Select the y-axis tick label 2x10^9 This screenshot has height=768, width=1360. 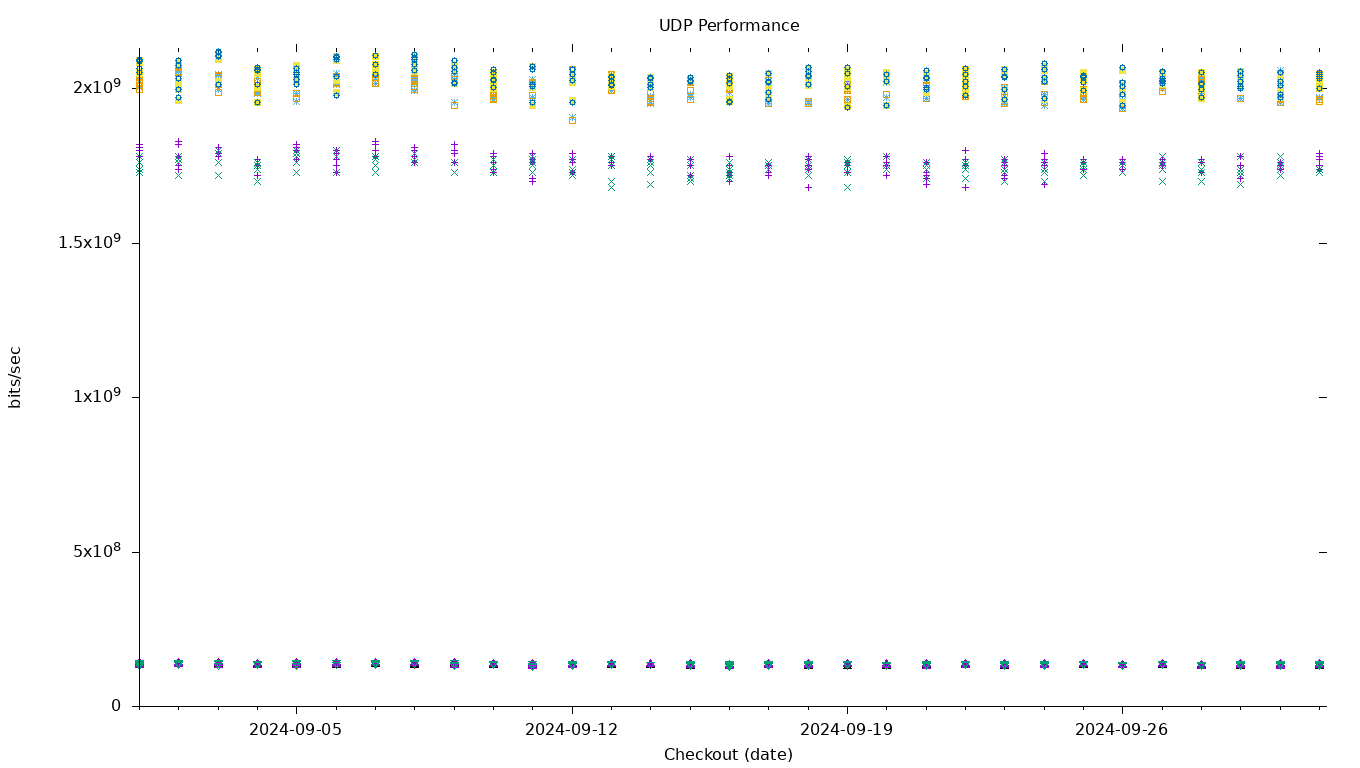tap(96, 86)
